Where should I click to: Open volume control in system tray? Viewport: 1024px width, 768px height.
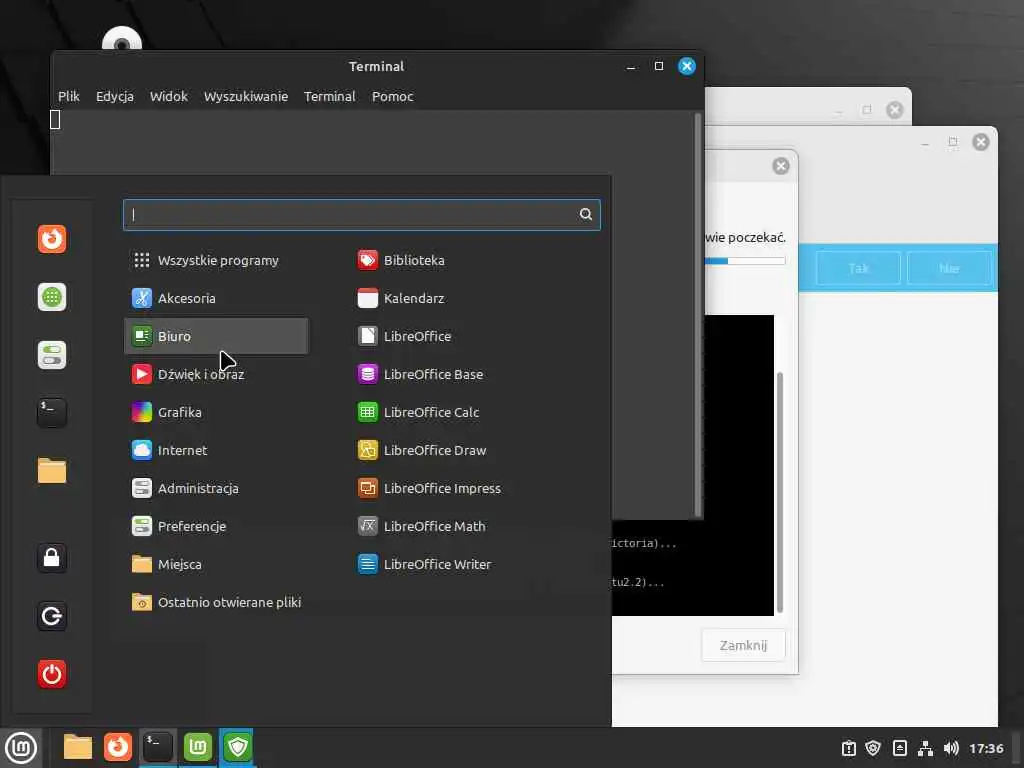[951, 748]
